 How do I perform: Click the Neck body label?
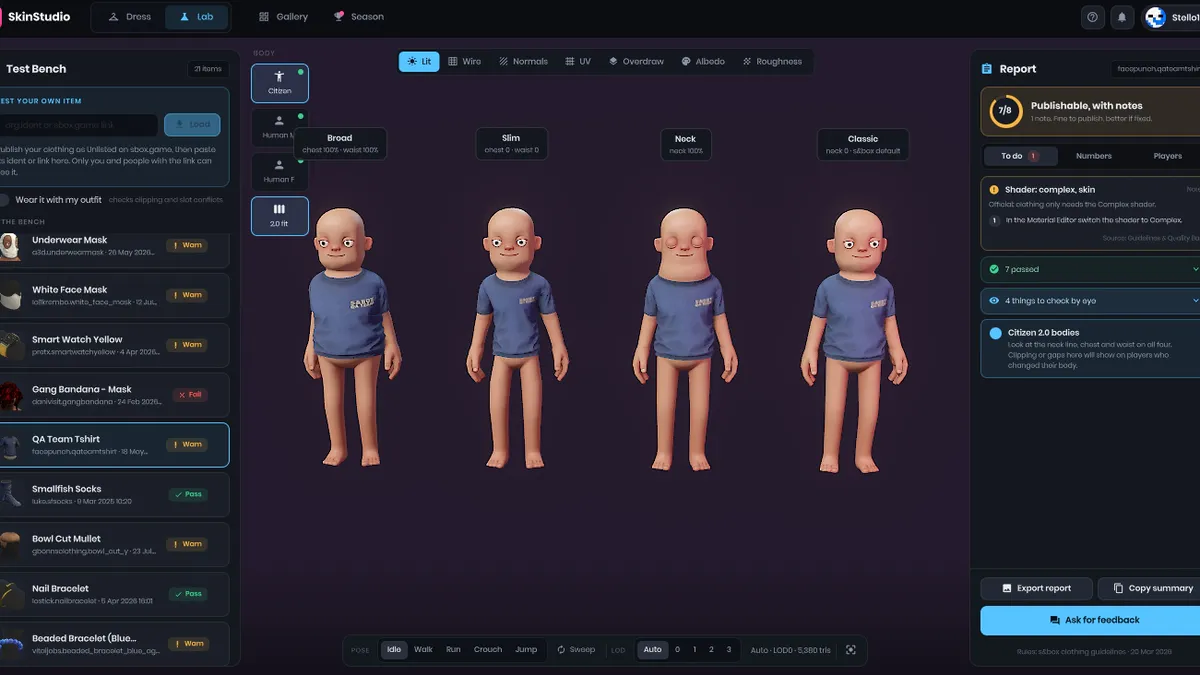pyautogui.click(x=685, y=144)
